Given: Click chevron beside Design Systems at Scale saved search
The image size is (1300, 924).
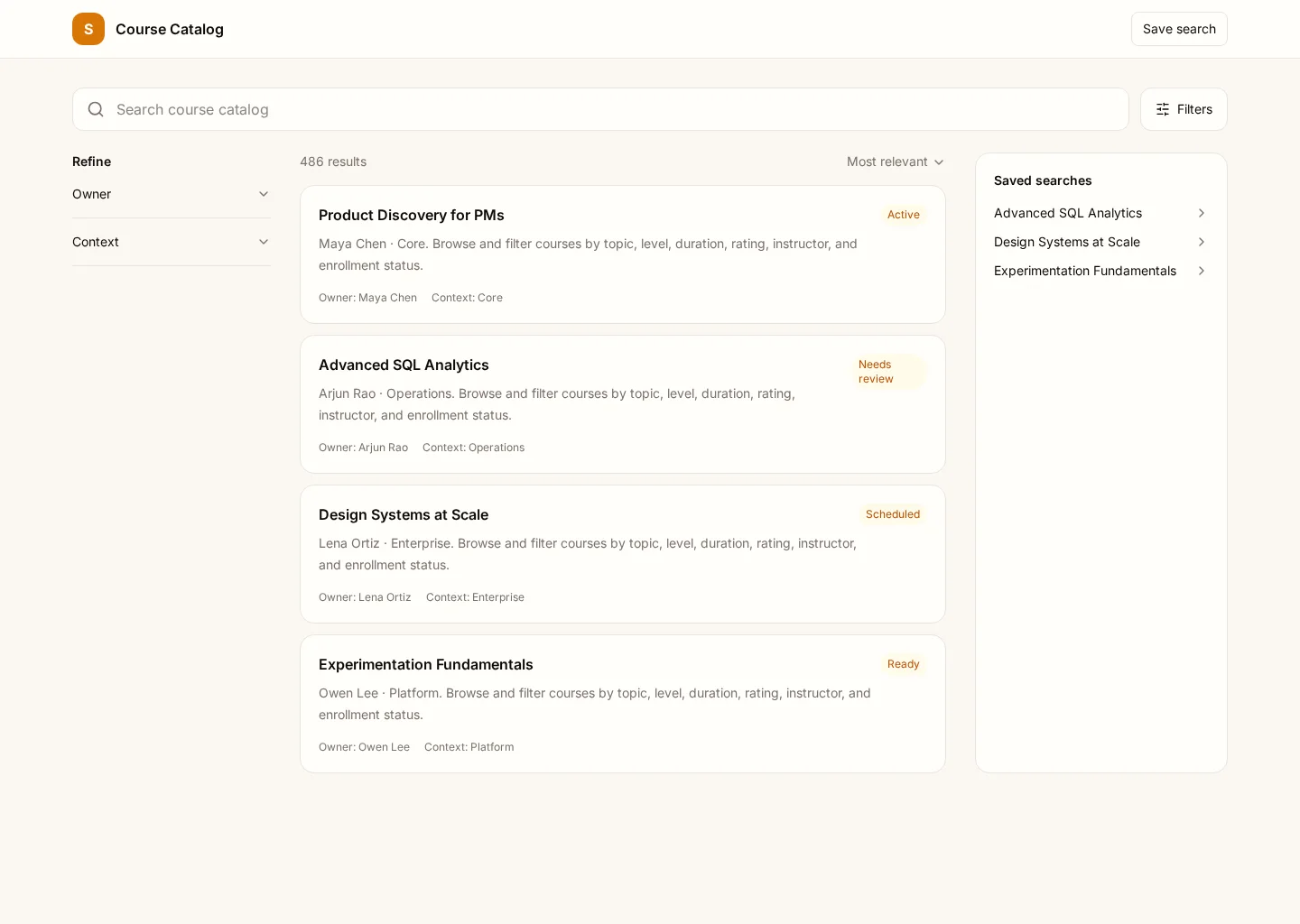Looking at the screenshot, I should click(1202, 242).
